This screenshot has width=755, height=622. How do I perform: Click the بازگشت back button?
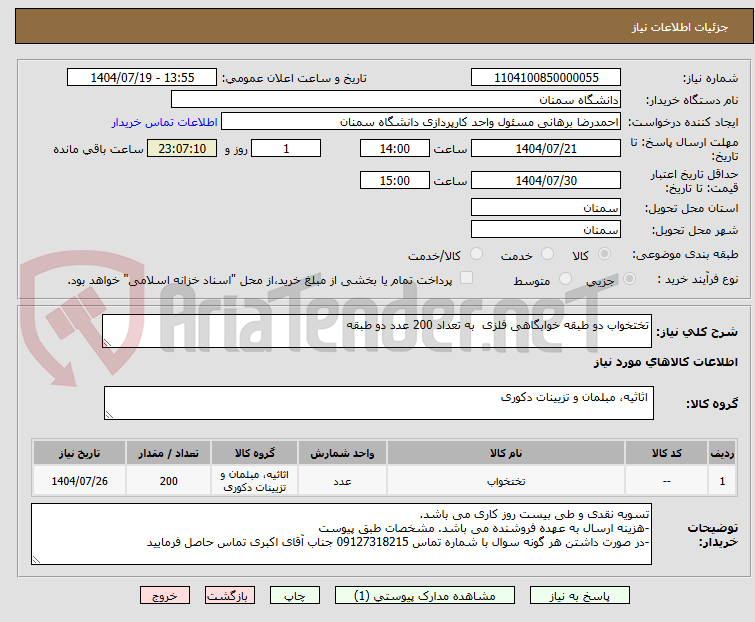point(230,596)
